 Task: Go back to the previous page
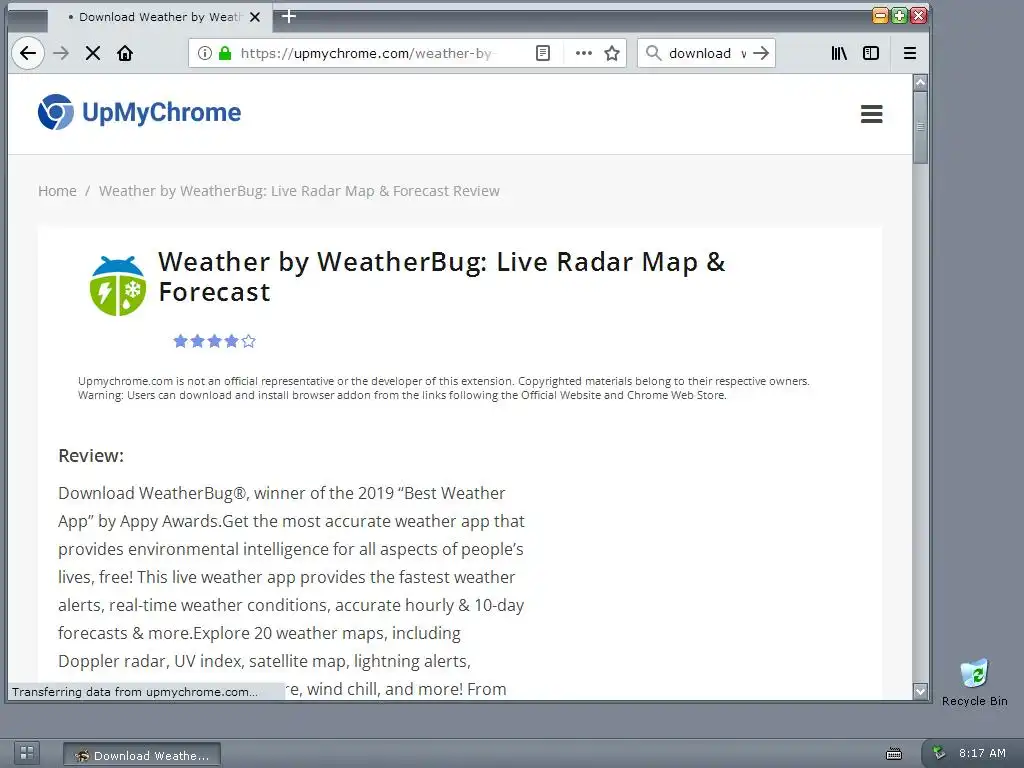tap(27, 53)
